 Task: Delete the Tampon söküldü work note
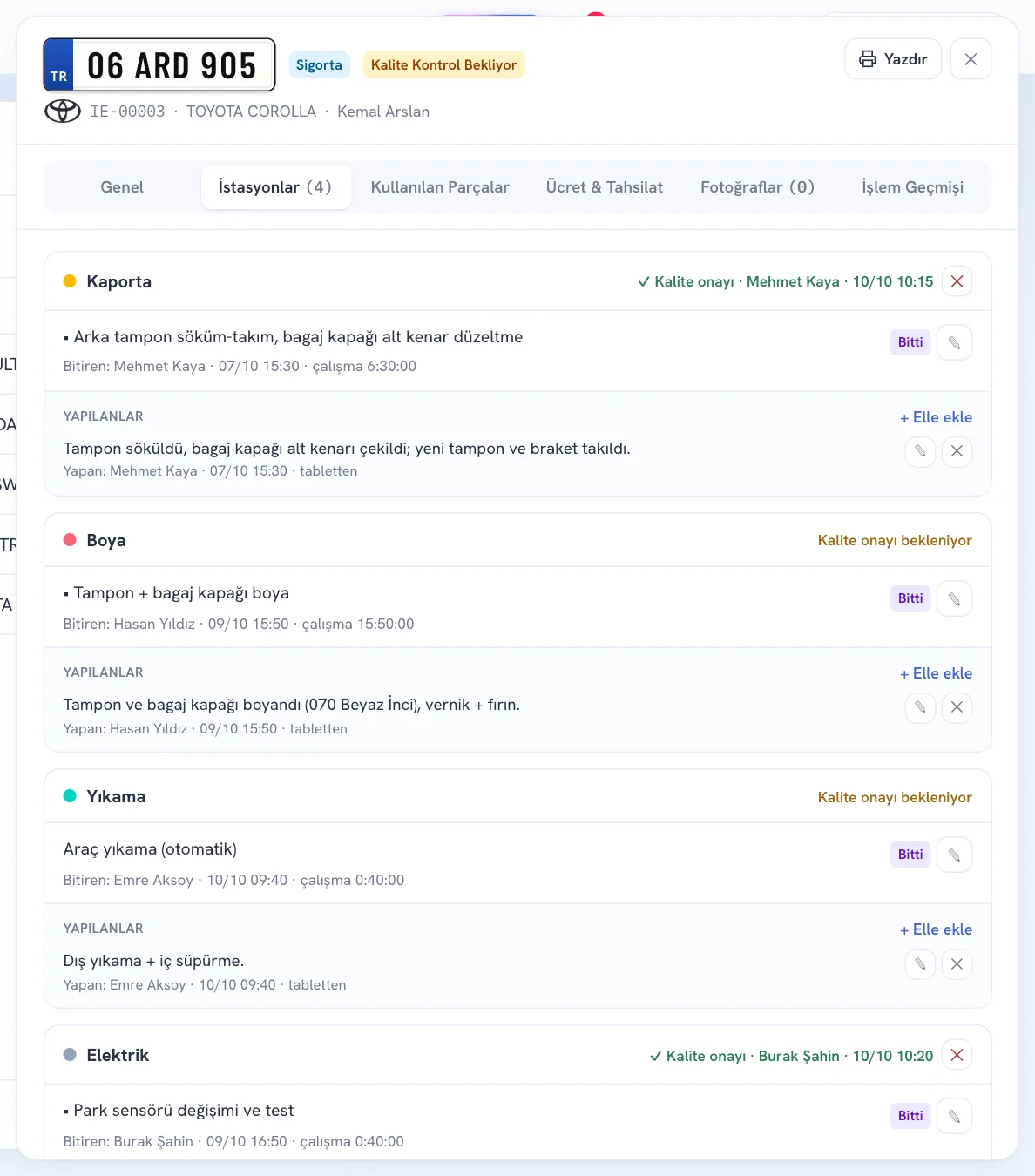(957, 451)
